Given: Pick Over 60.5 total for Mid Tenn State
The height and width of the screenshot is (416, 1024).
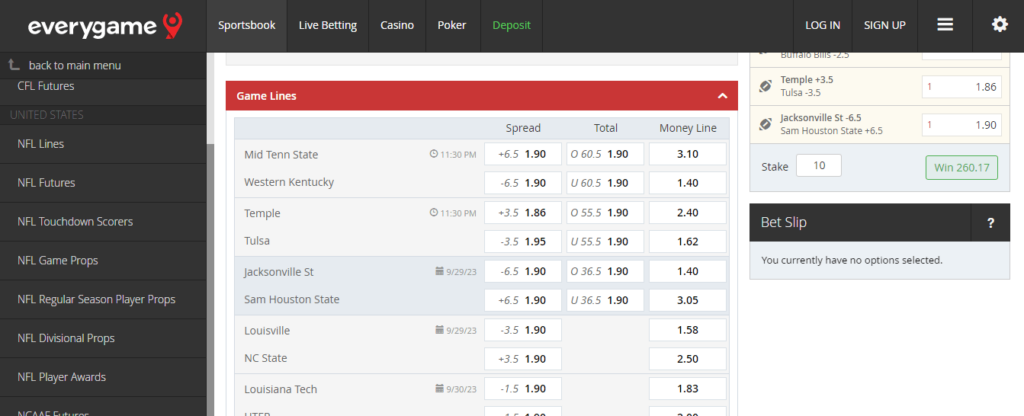Looking at the screenshot, I should tap(605, 154).
